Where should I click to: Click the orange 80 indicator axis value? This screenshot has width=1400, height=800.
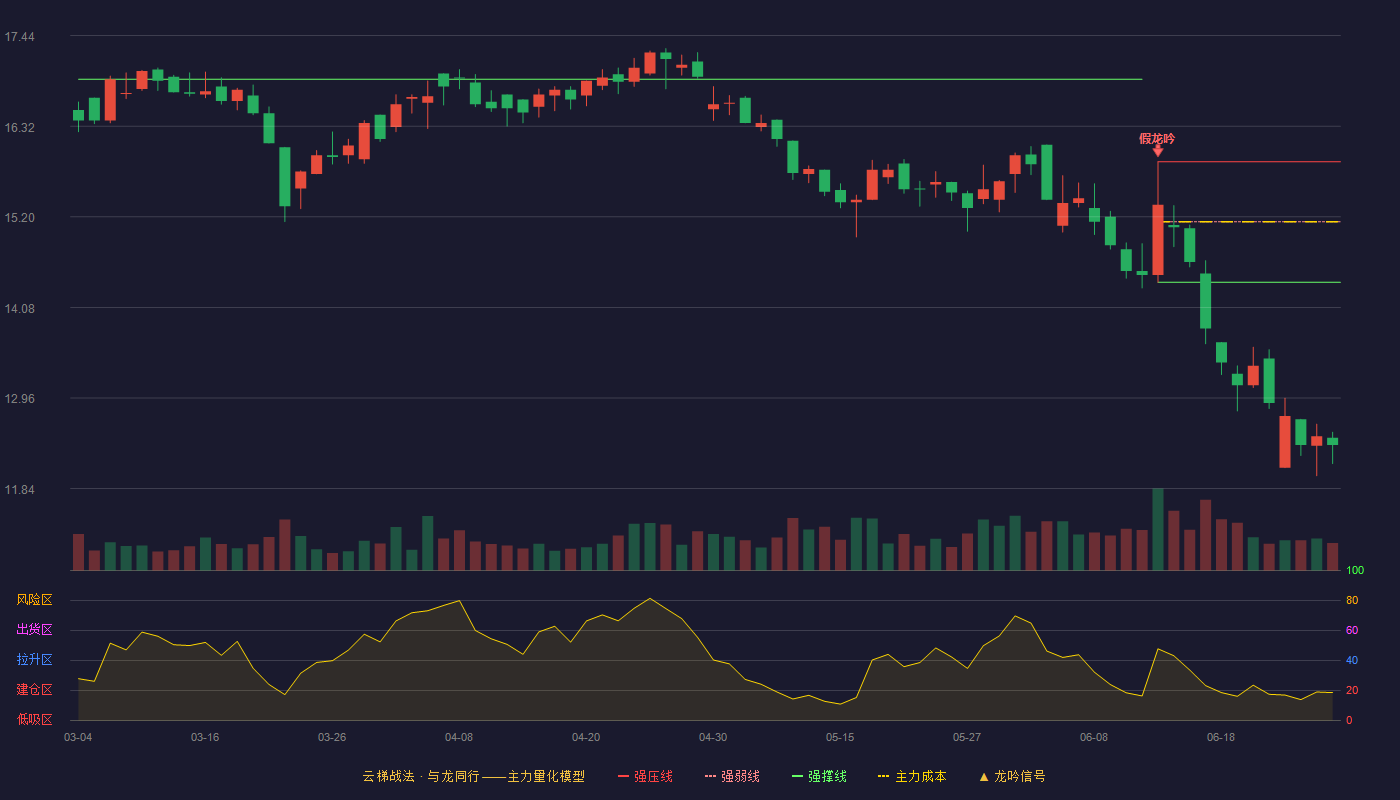(x=1352, y=600)
